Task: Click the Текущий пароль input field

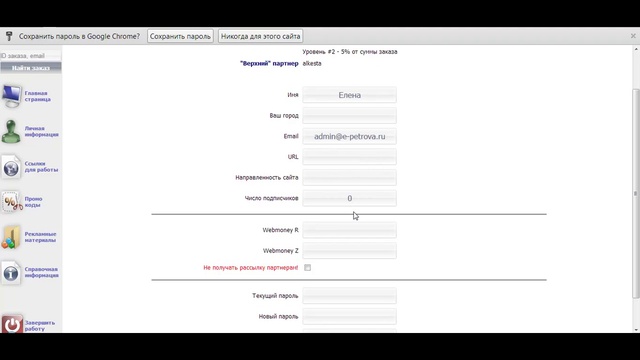Action: pyautogui.click(x=349, y=296)
